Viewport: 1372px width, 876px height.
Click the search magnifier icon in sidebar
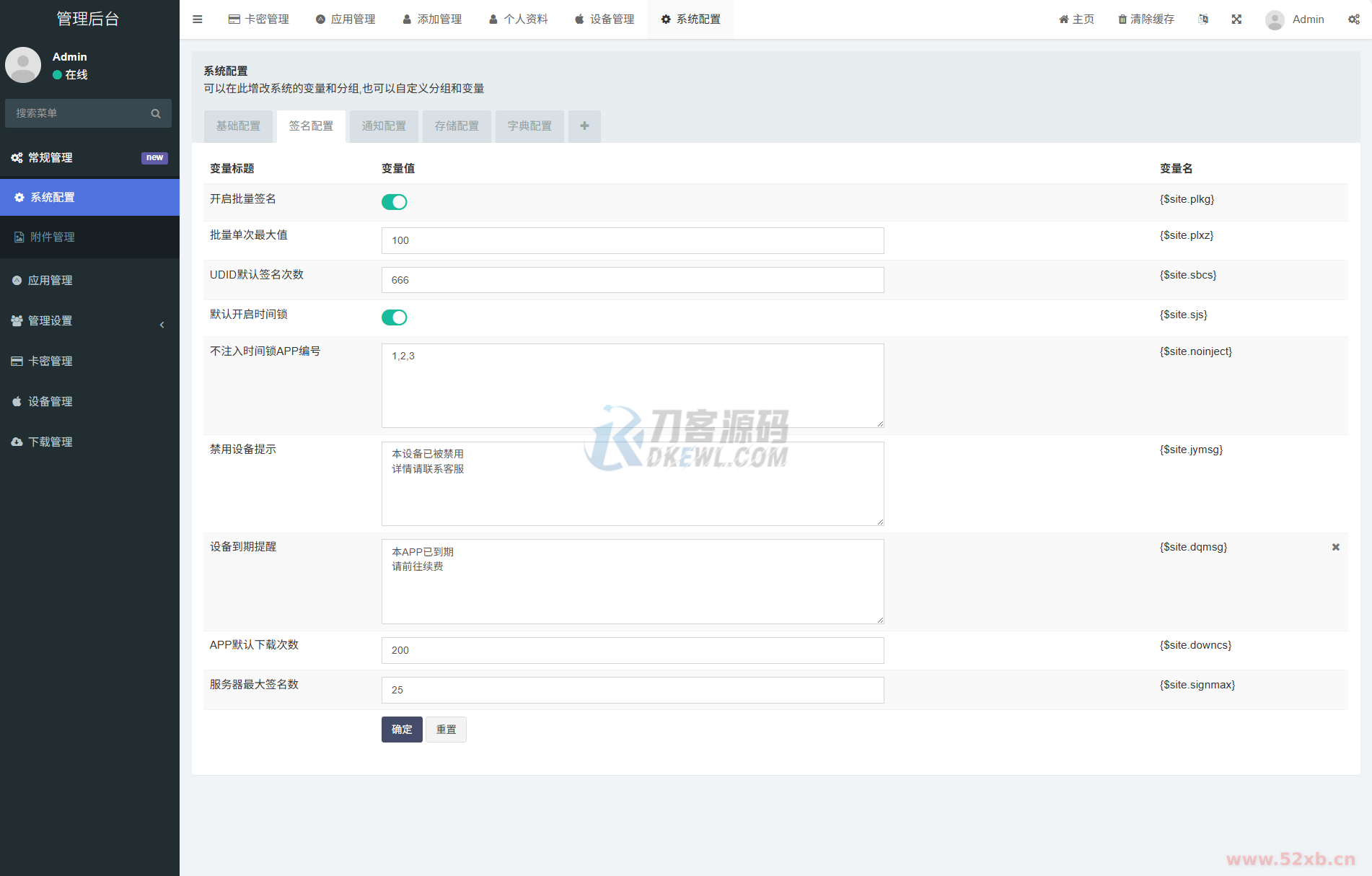pyautogui.click(x=156, y=113)
